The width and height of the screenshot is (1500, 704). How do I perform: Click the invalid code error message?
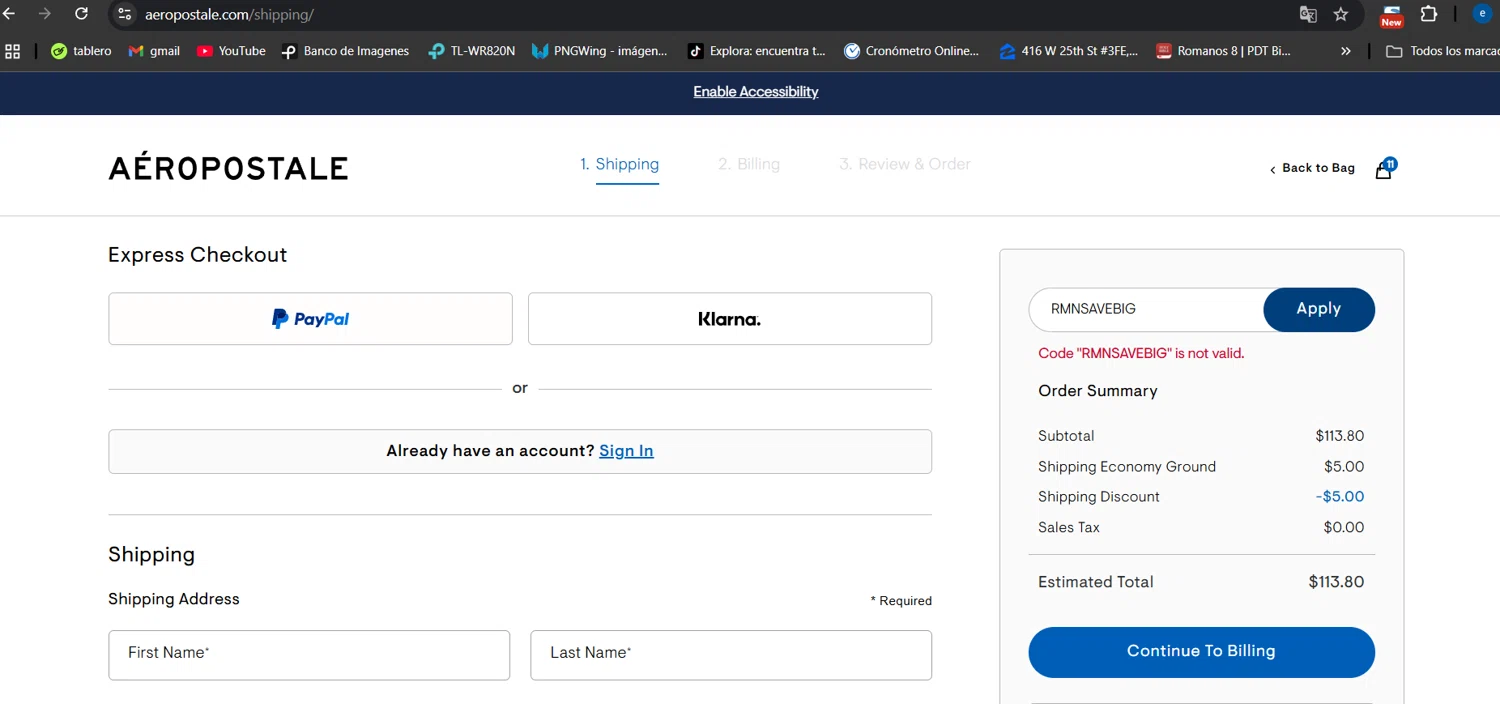[1141, 353]
